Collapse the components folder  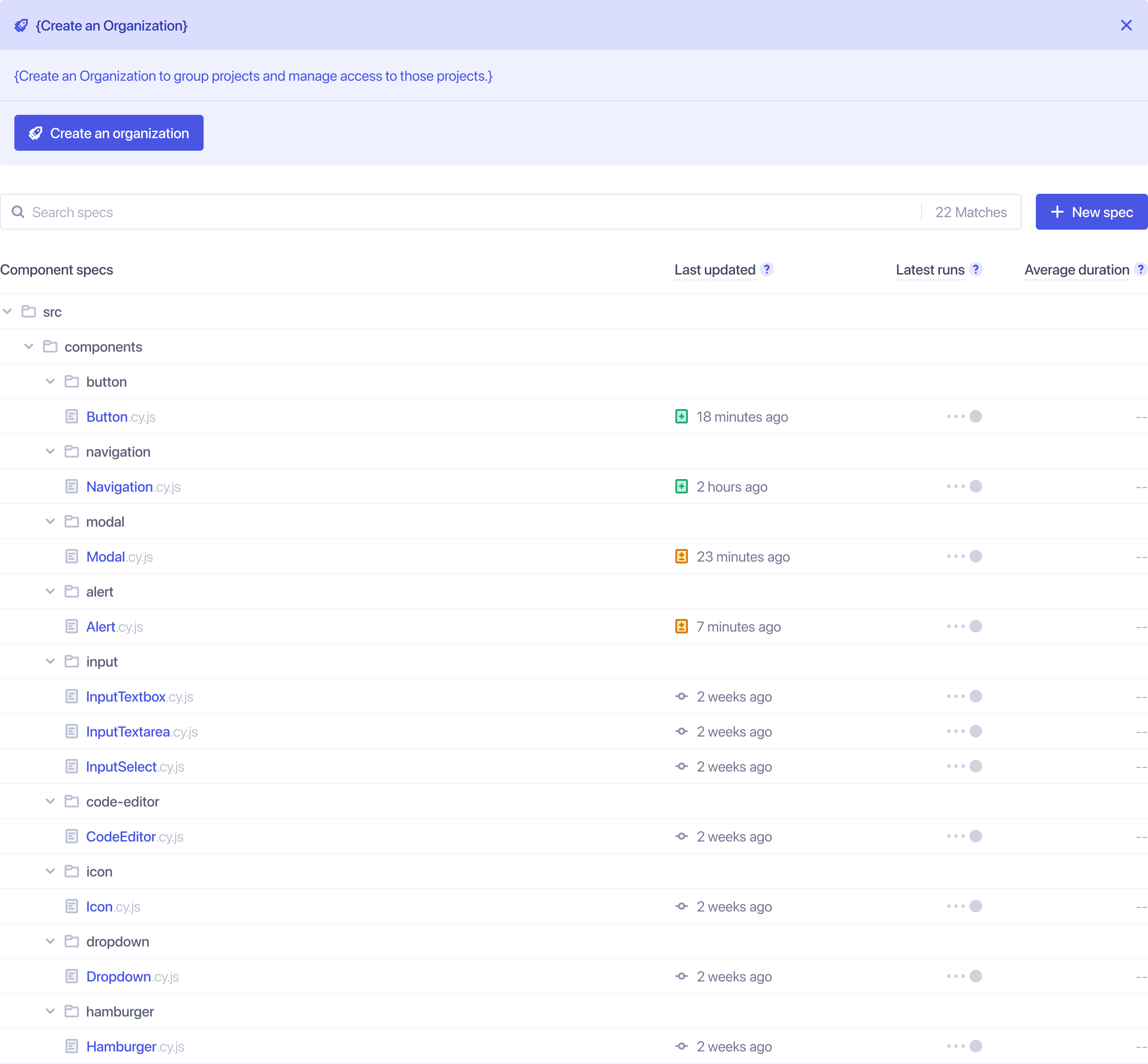pos(29,347)
